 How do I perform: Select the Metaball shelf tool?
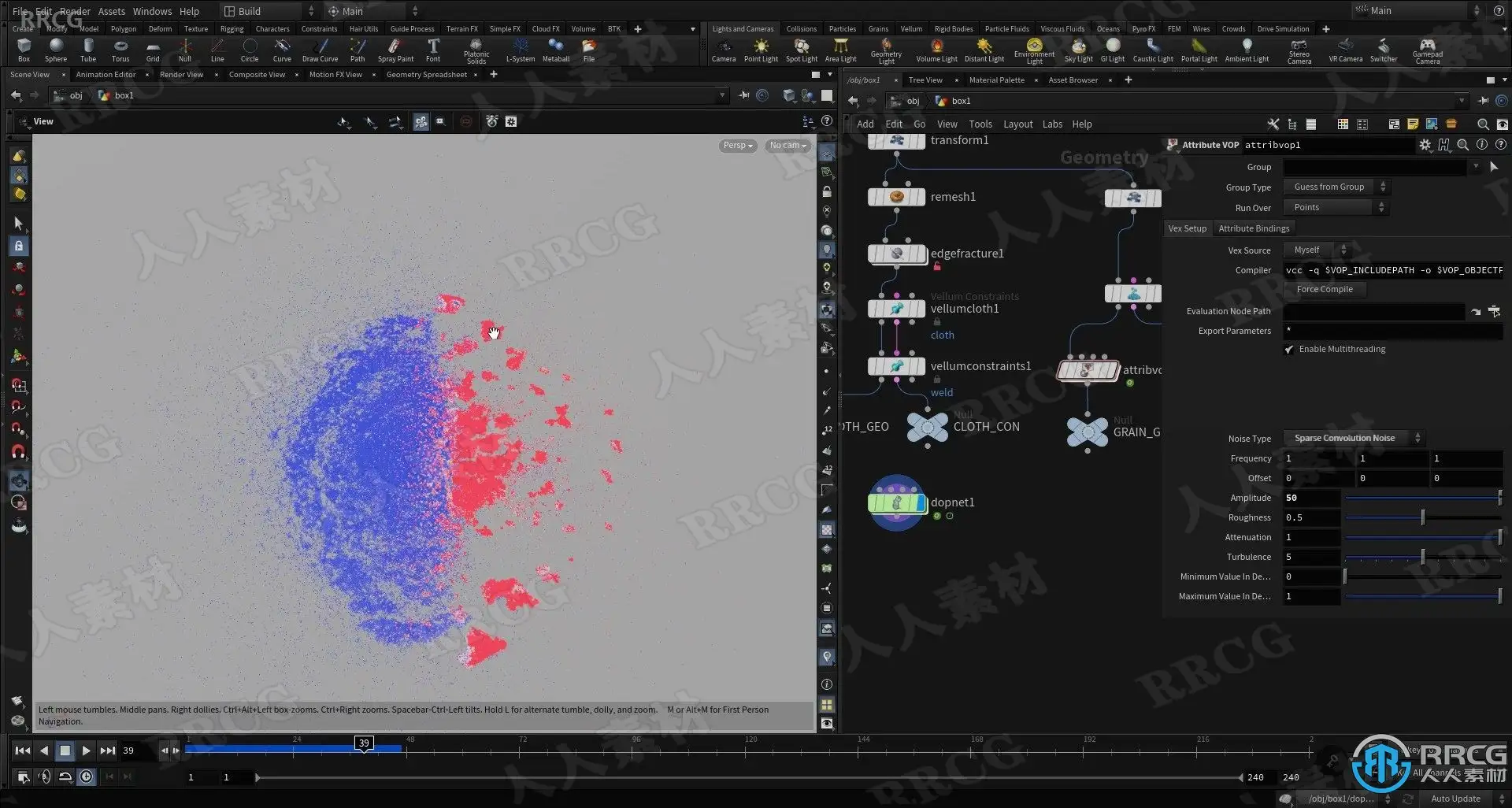coord(555,50)
